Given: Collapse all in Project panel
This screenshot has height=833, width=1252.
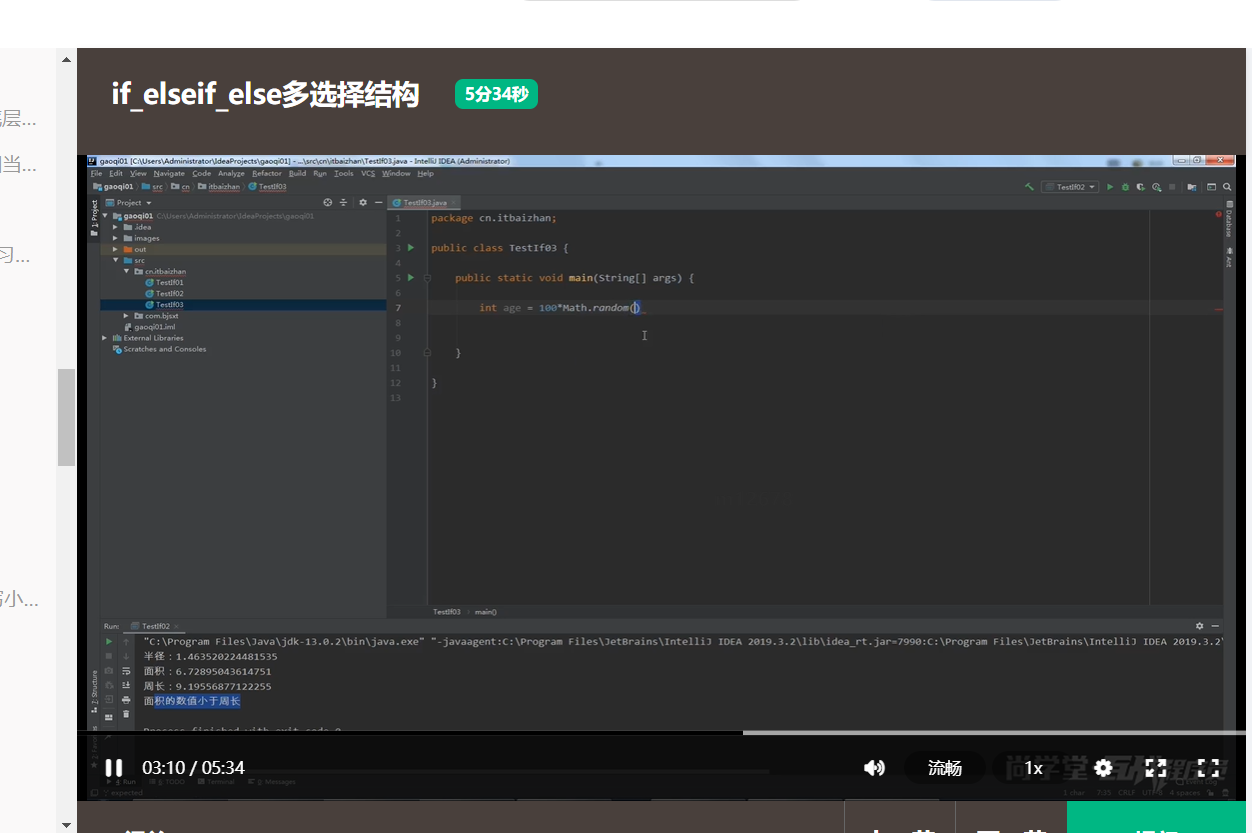Looking at the screenshot, I should (x=343, y=202).
